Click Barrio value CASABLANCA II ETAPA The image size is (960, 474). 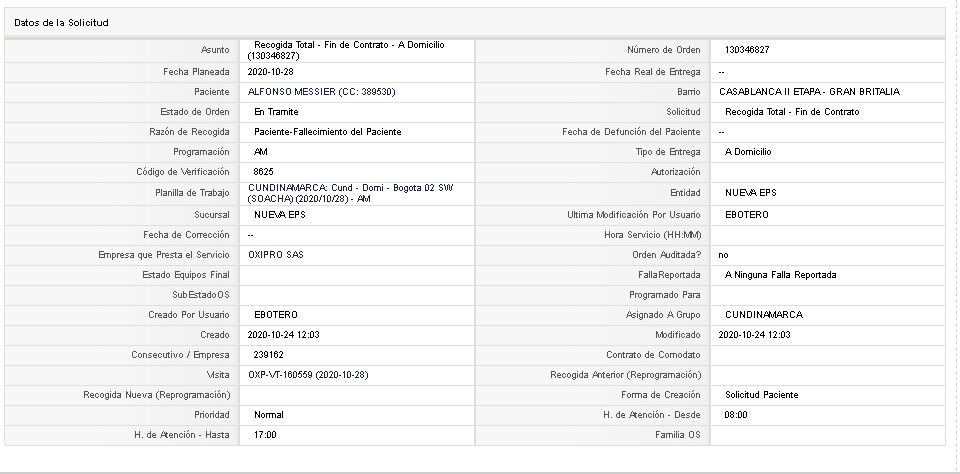pyautogui.click(x=809, y=92)
